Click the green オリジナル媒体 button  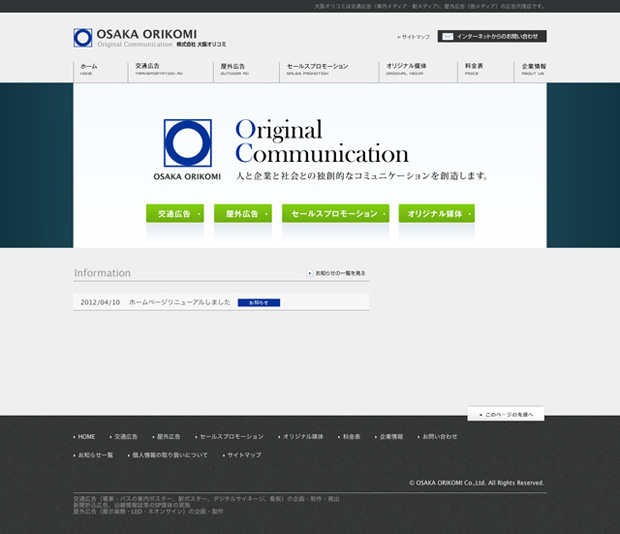click(437, 213)
